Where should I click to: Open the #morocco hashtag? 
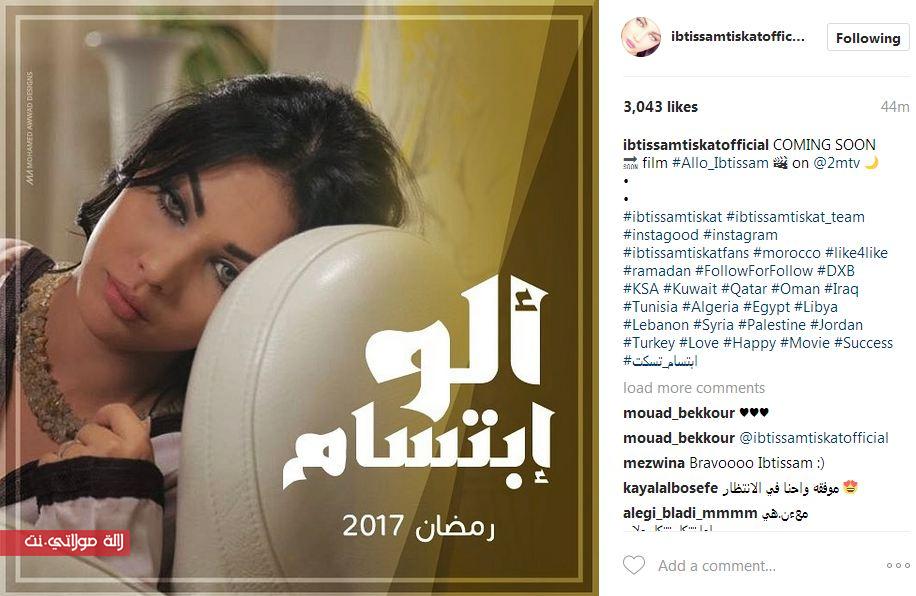787,252
